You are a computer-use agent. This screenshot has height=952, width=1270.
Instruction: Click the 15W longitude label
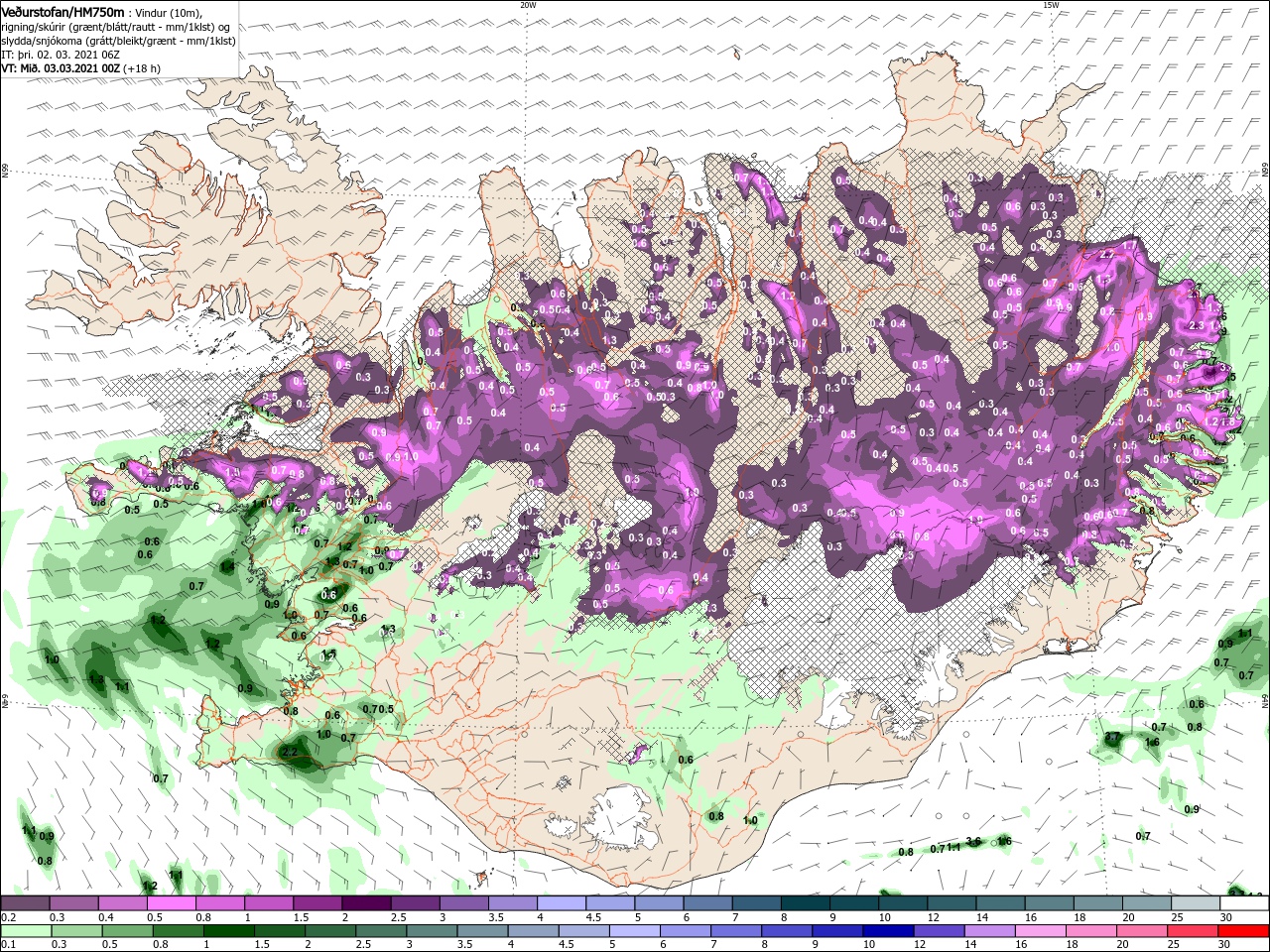(1051, 5)
